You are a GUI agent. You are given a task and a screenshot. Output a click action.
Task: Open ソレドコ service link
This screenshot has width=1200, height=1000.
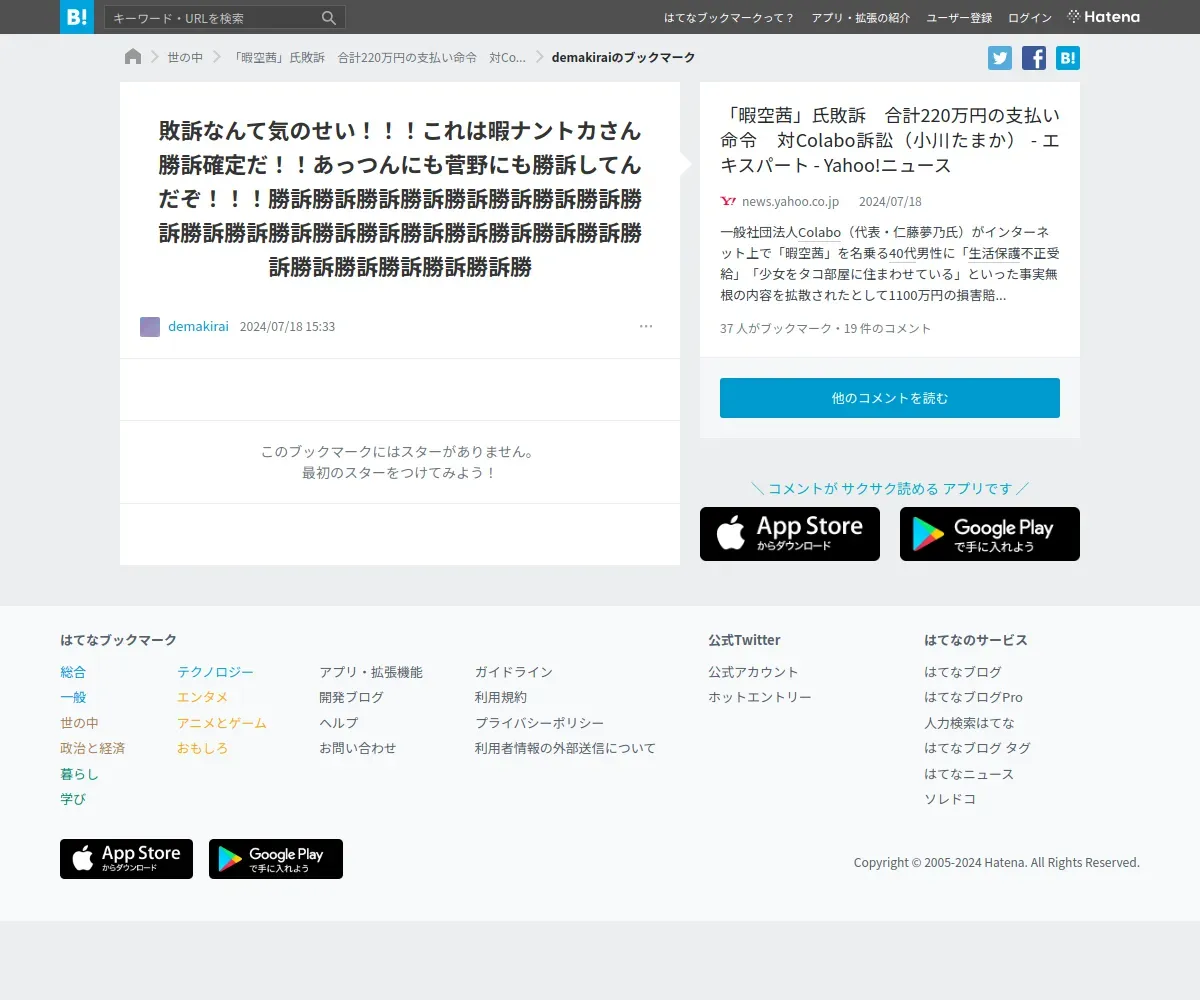click(950, 799)
